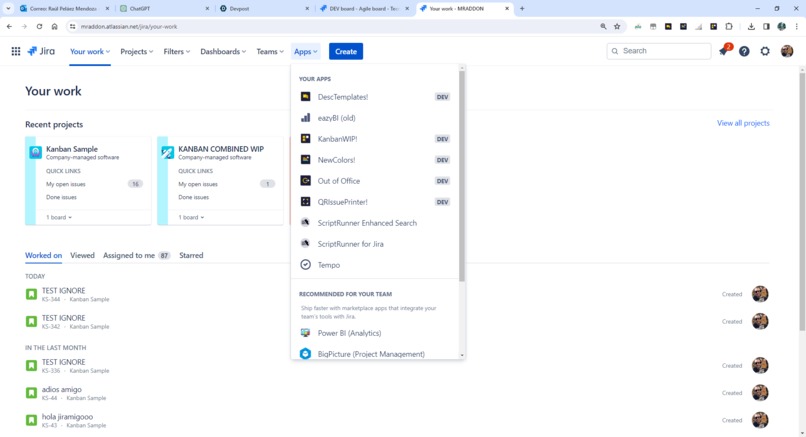806x437 pixels.
Task: Collapse the Apps dropdown menu
Action: tap(305, 51)
